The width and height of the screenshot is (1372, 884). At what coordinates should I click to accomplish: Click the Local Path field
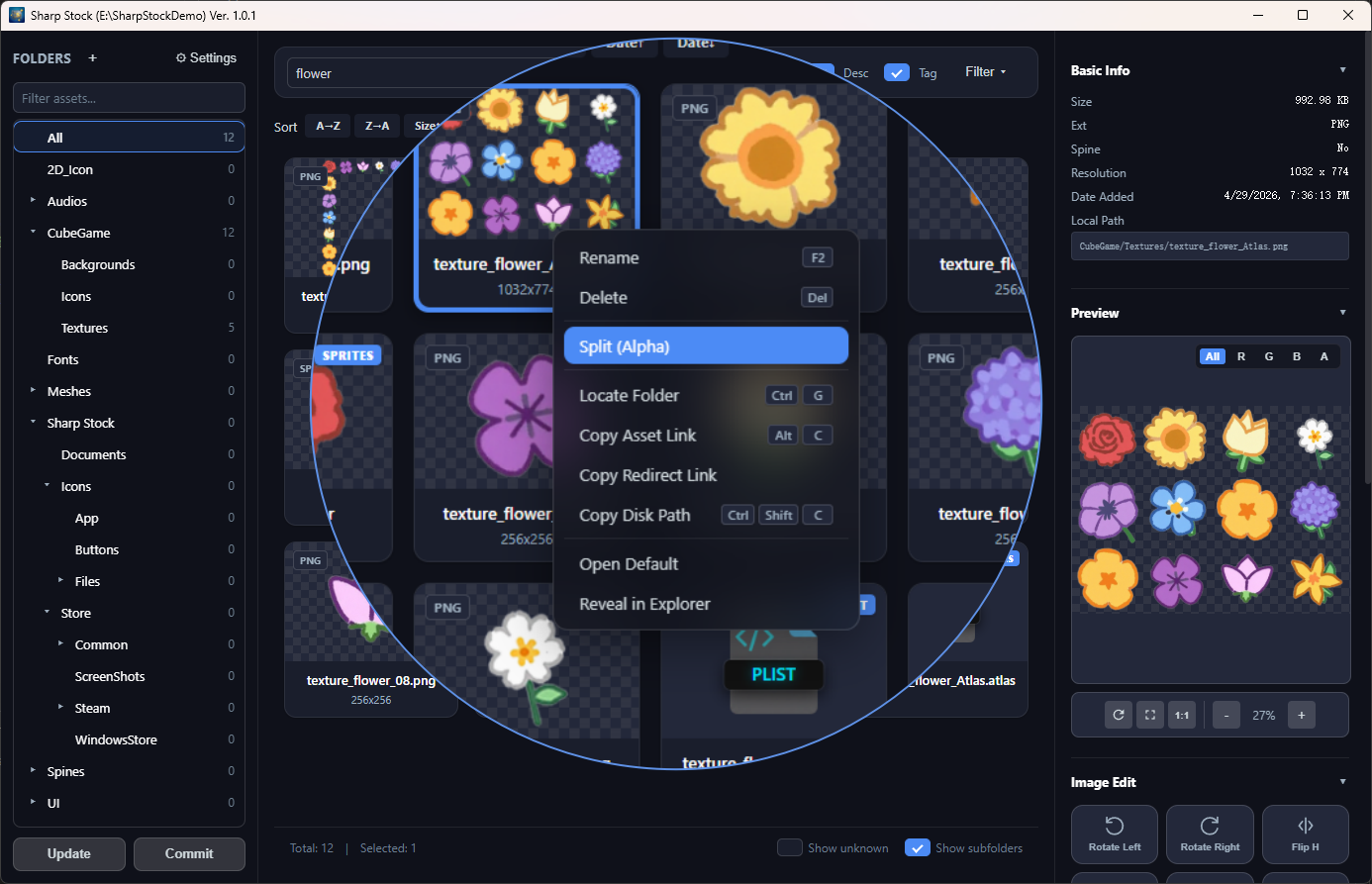tap(1210, 246)
